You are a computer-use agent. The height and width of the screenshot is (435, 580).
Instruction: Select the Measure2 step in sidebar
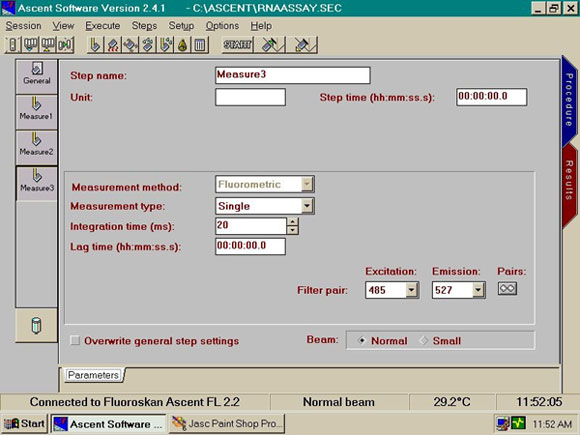pos(37,148)
